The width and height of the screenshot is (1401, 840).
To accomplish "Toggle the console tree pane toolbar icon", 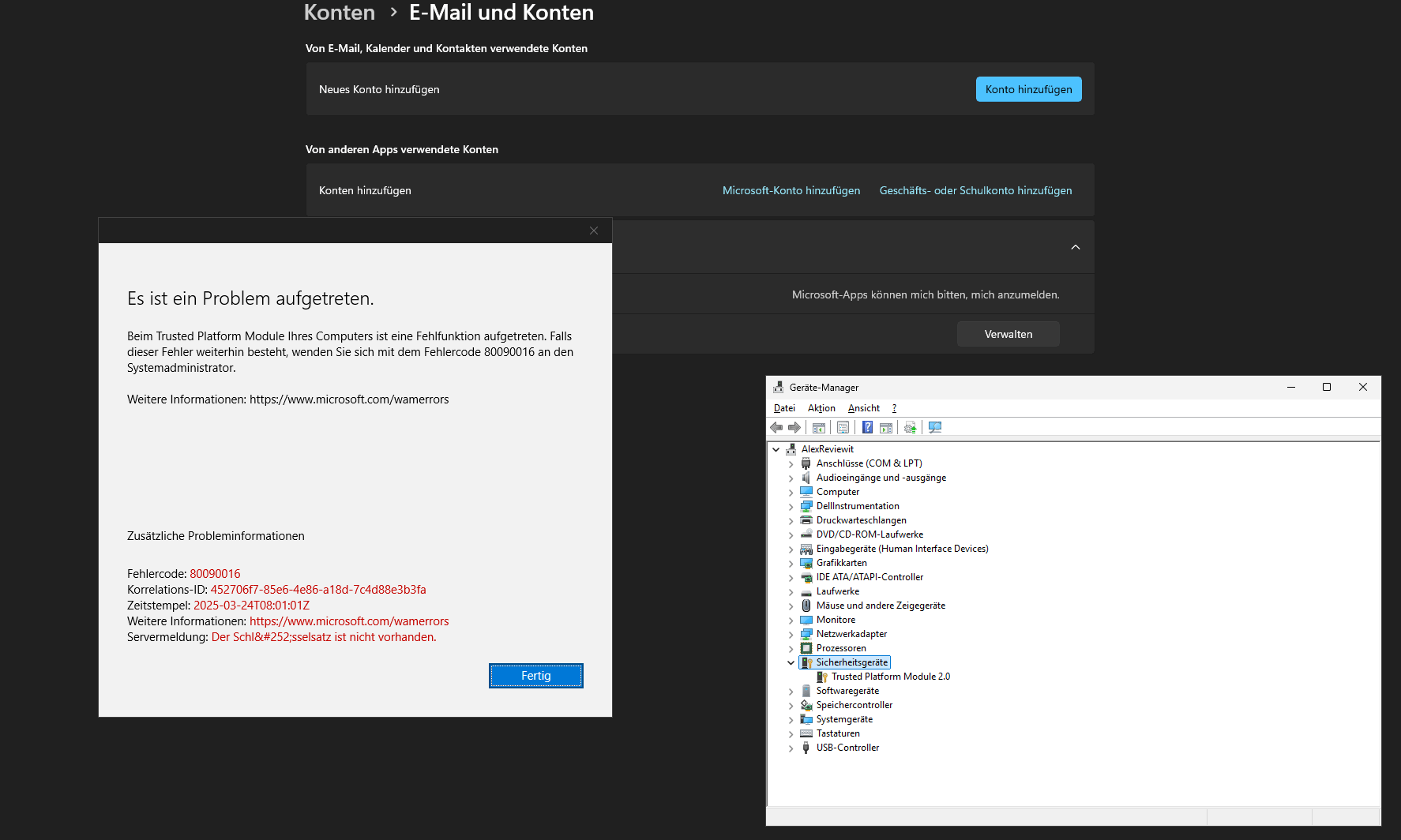I will click(x=819, y=427).
